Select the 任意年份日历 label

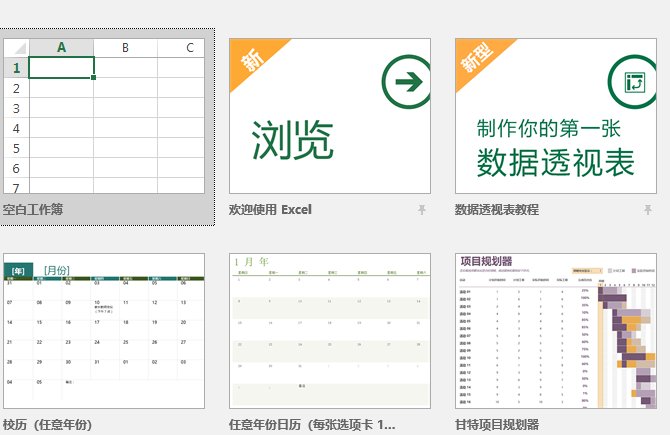[312, 425]
